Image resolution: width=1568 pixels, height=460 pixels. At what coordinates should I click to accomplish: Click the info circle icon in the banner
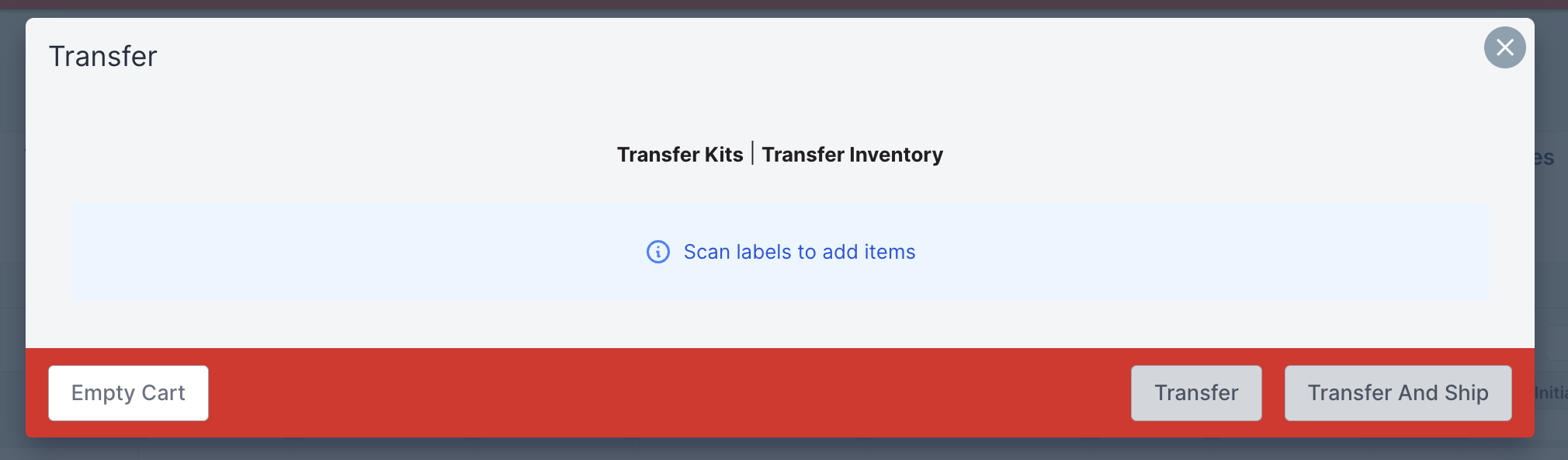point(658,252)
